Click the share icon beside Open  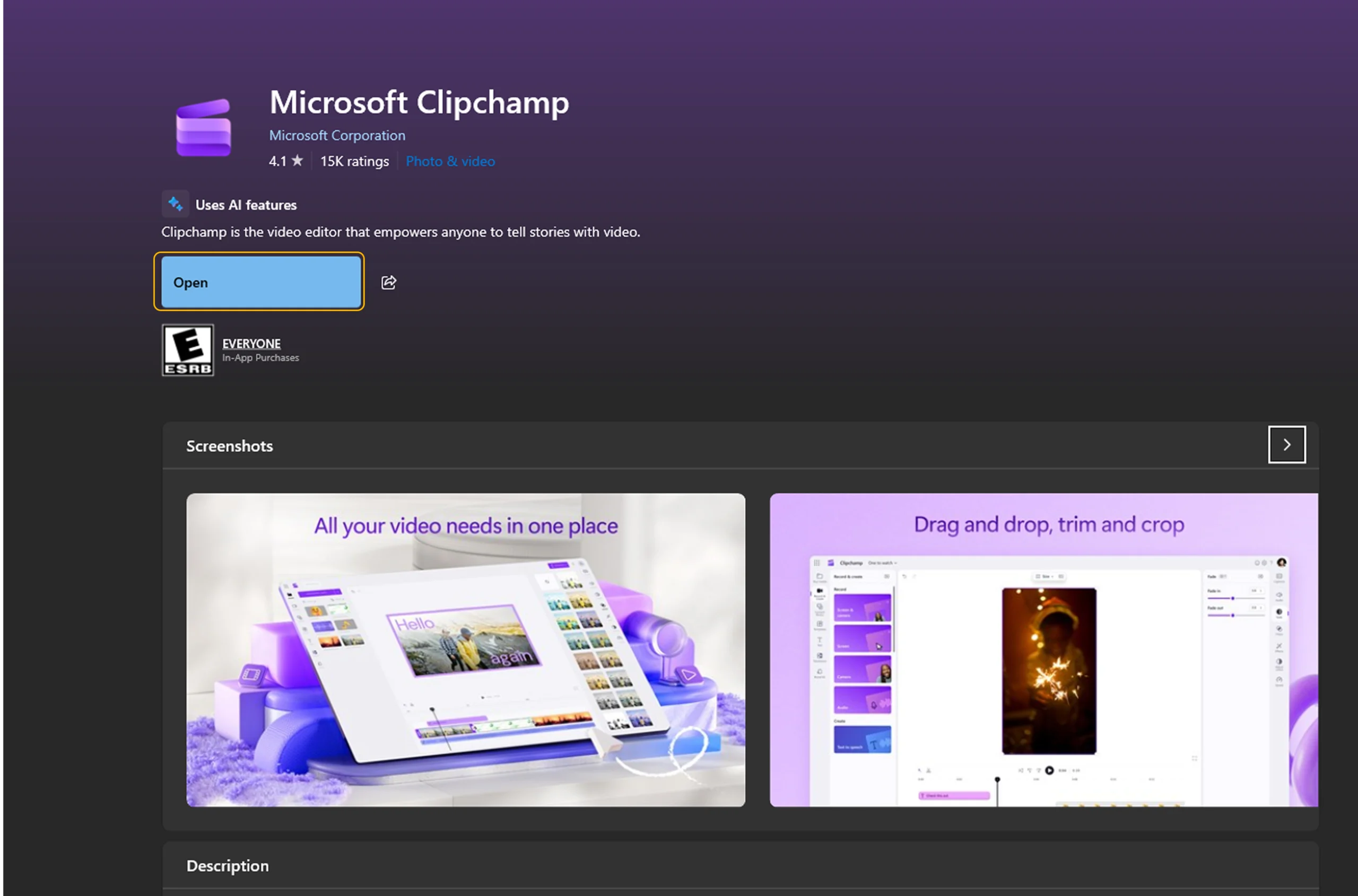(389, 282)
